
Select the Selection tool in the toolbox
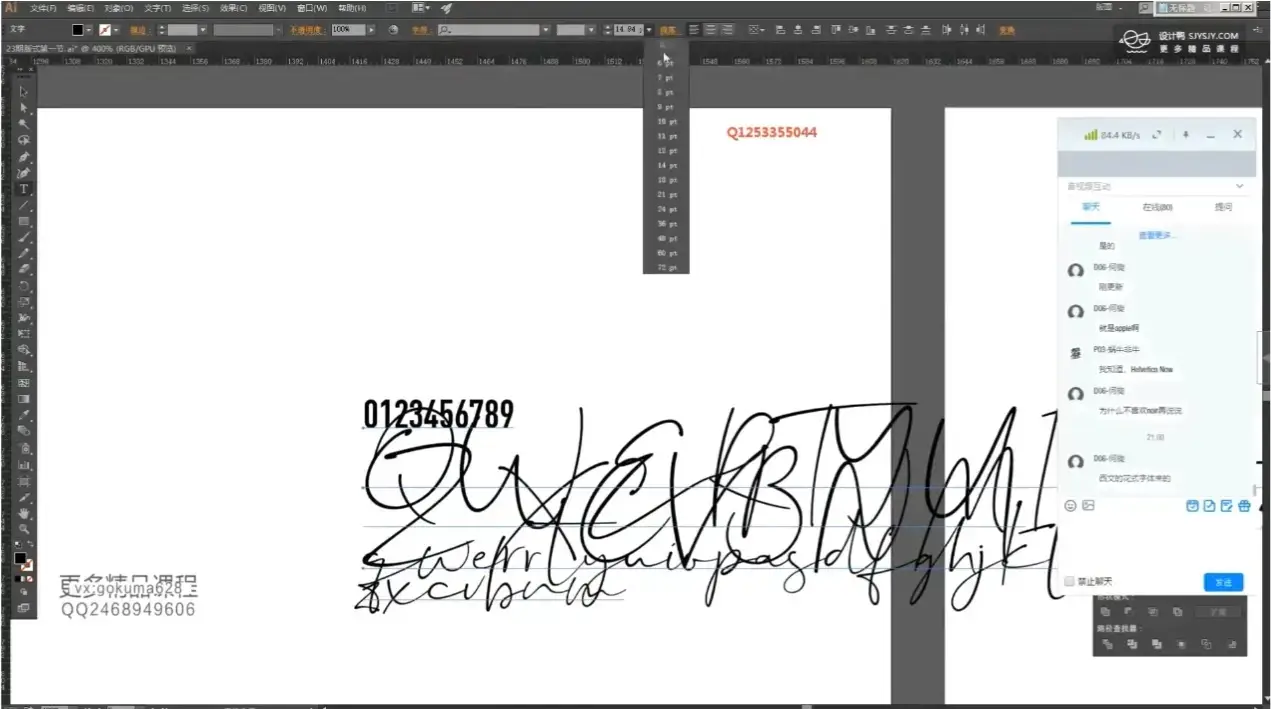[x=24, y=91]
